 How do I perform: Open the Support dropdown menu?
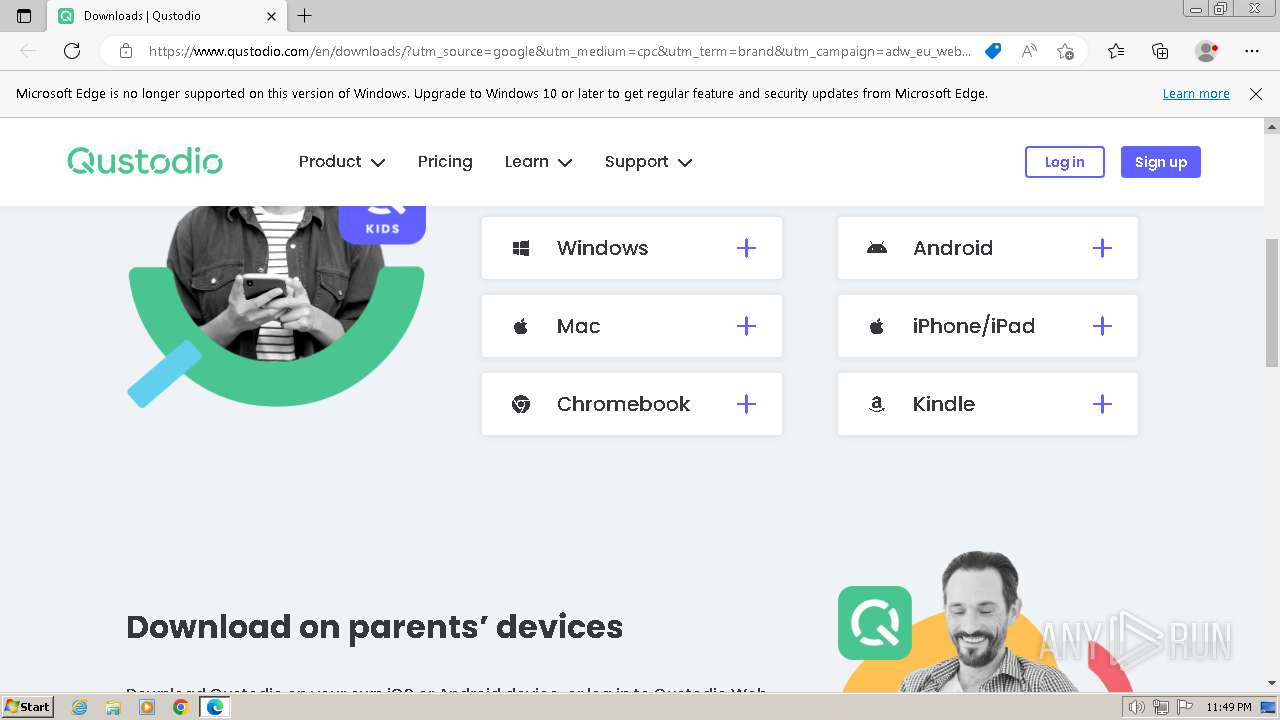click(x=648, y=162)
